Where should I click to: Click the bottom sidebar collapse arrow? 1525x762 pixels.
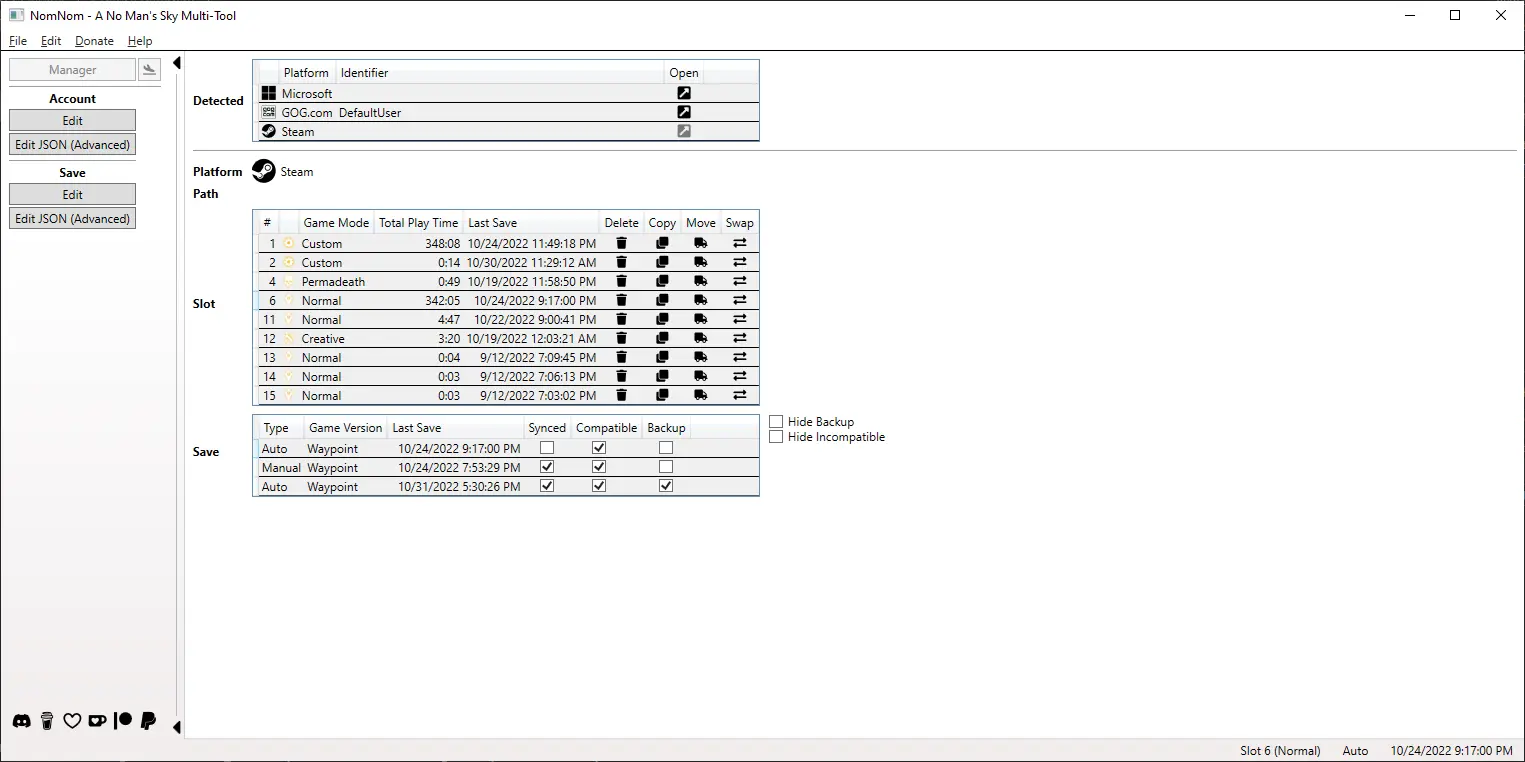pyautogui.click(x=177, y=727)
